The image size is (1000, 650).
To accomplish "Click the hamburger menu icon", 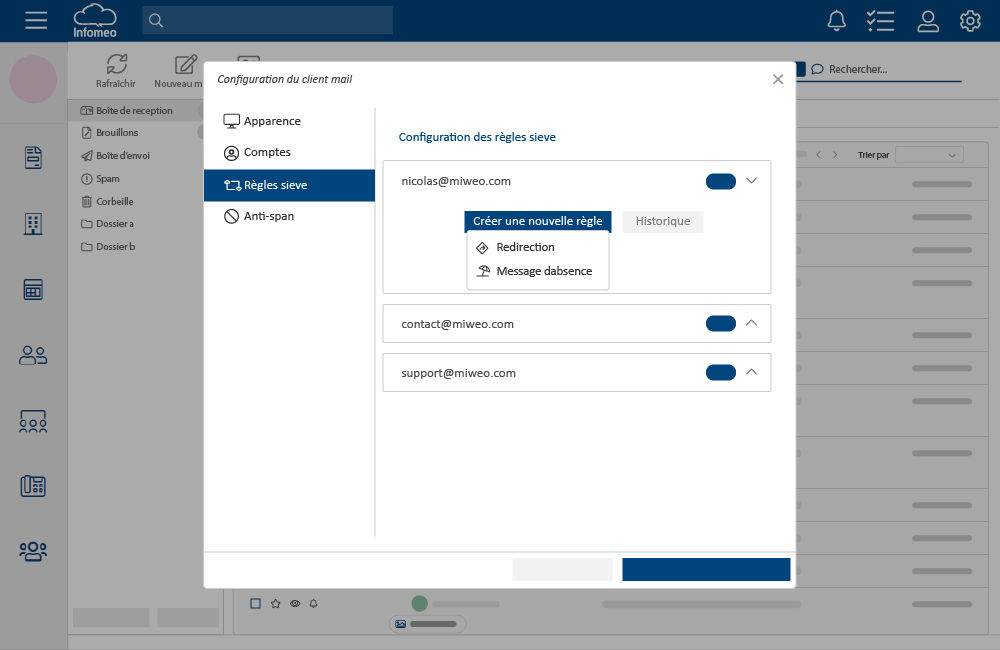I will tap(36, 21).
